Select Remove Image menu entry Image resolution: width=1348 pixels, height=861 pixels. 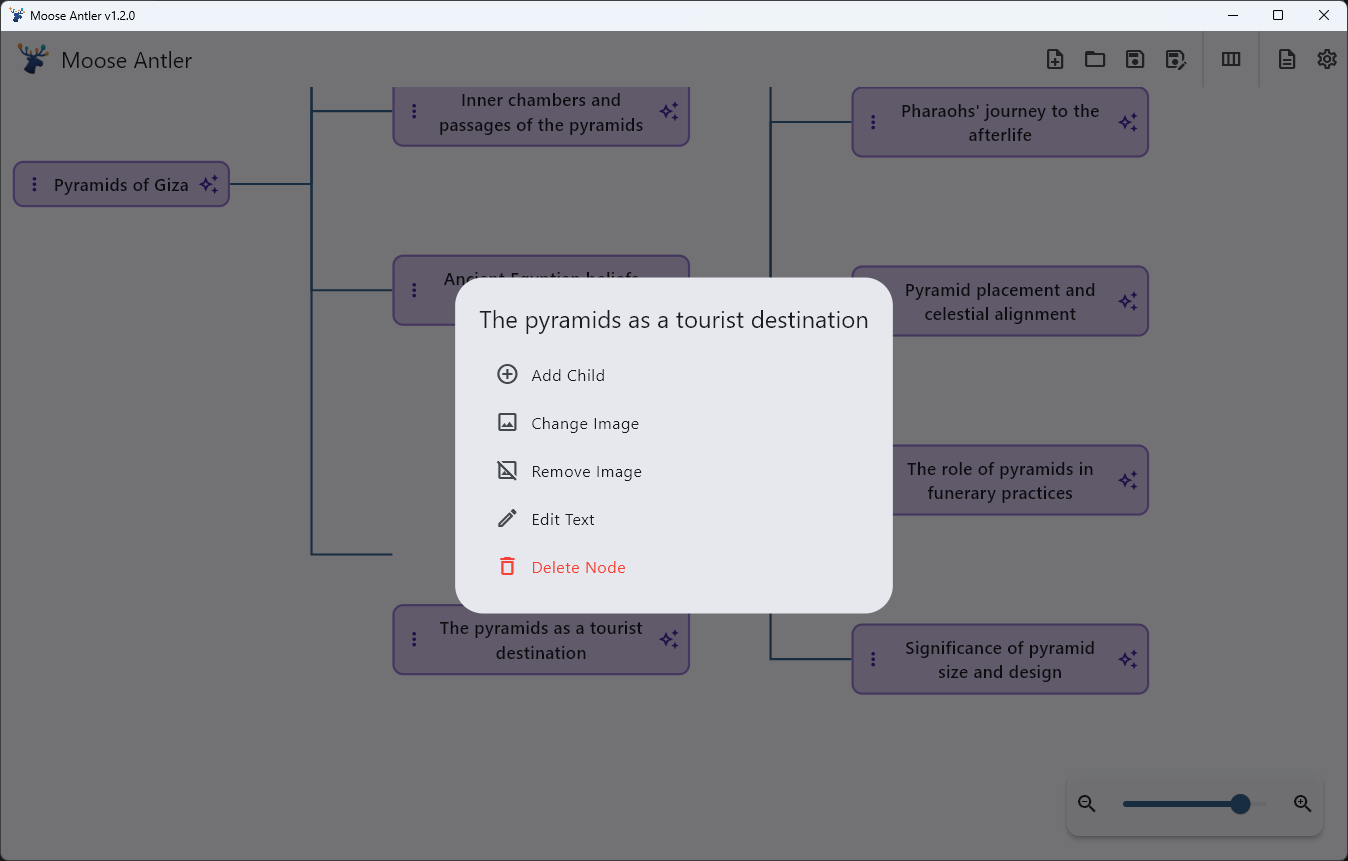pos(674,471)
